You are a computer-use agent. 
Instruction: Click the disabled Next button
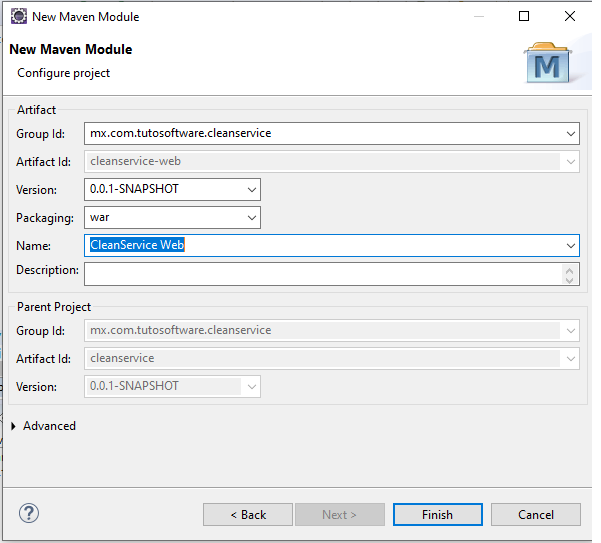(339, 514)
